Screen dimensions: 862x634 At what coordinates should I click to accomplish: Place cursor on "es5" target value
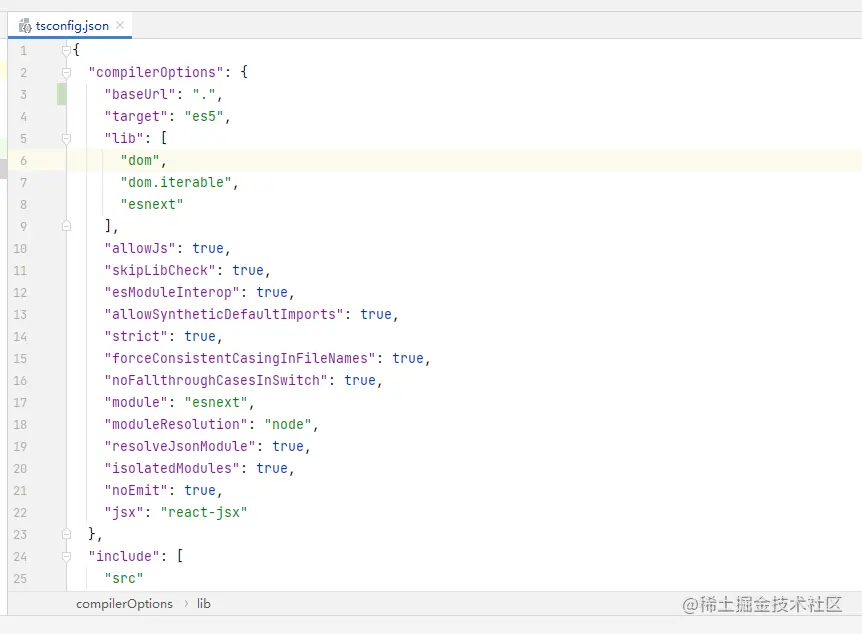point(204,117)
